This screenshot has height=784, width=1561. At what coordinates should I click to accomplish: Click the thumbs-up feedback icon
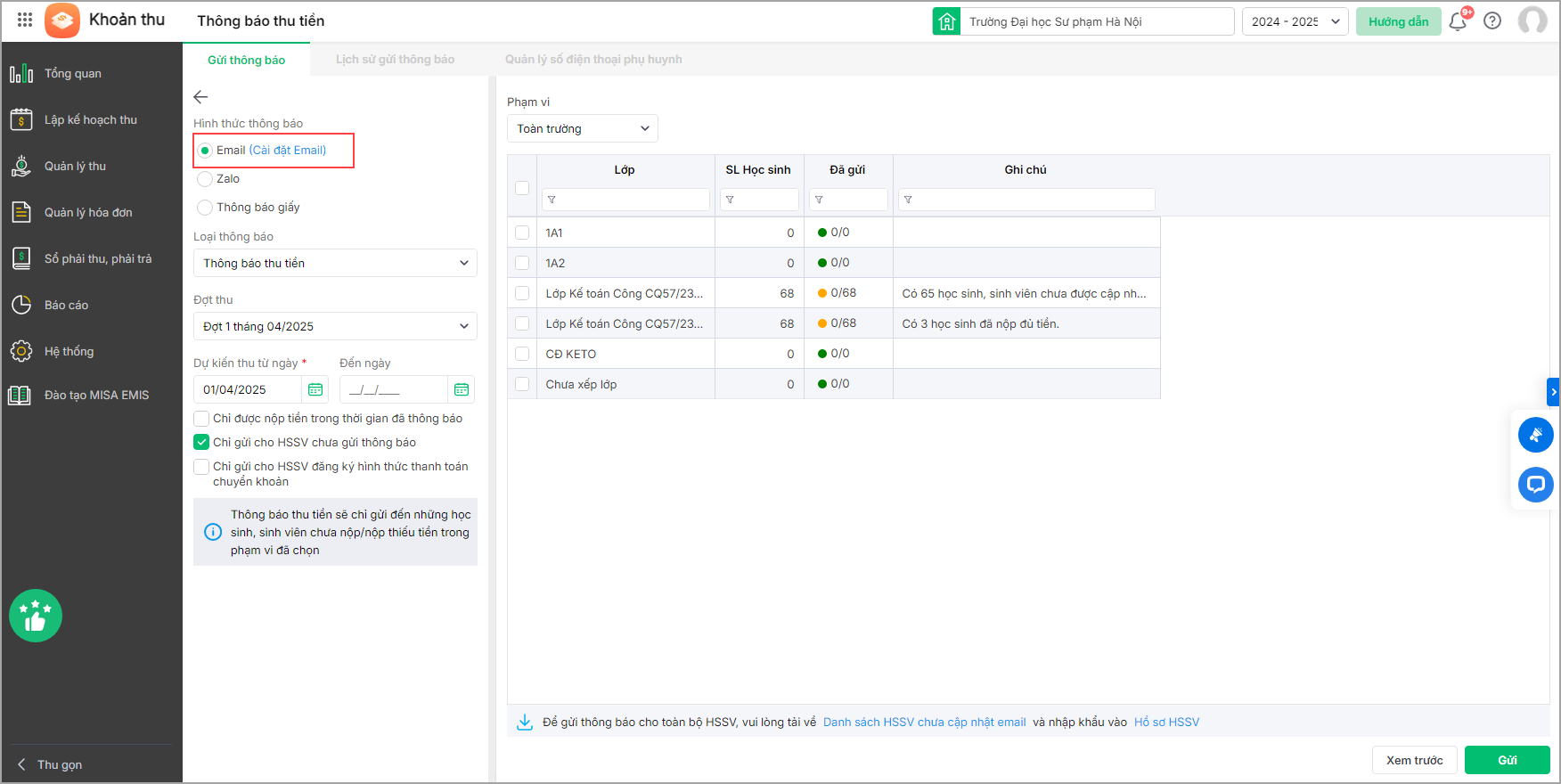tap(36, 616)
